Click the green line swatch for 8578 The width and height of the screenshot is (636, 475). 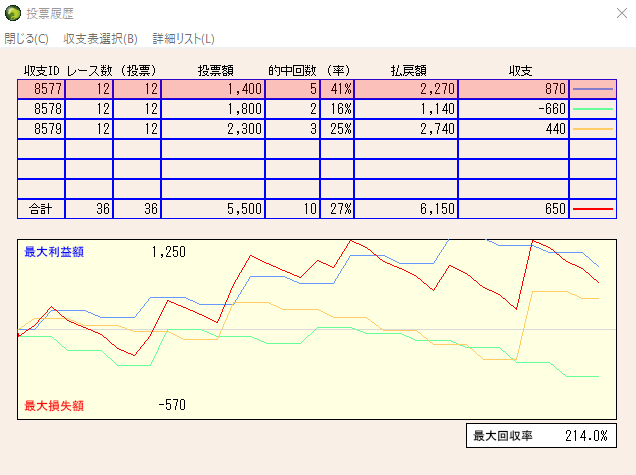tap(593, 109)
